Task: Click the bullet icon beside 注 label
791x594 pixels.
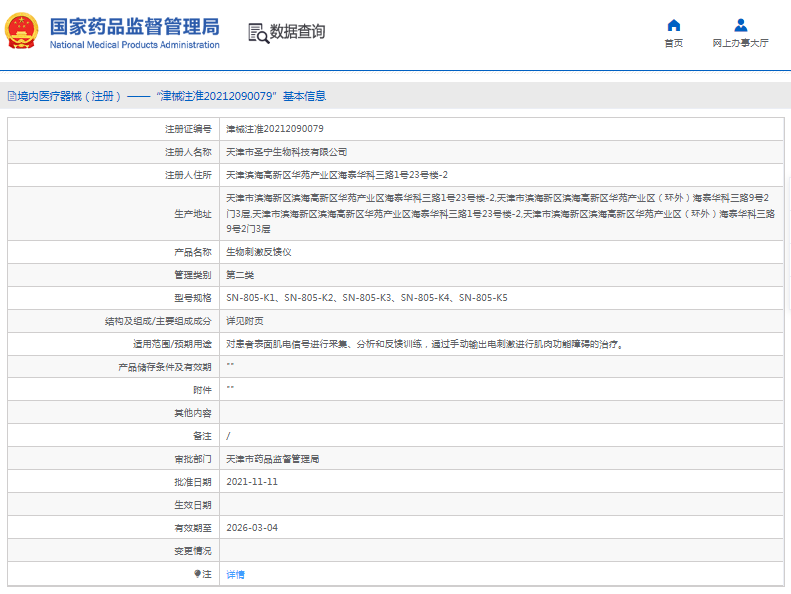Action: (197, 574)
